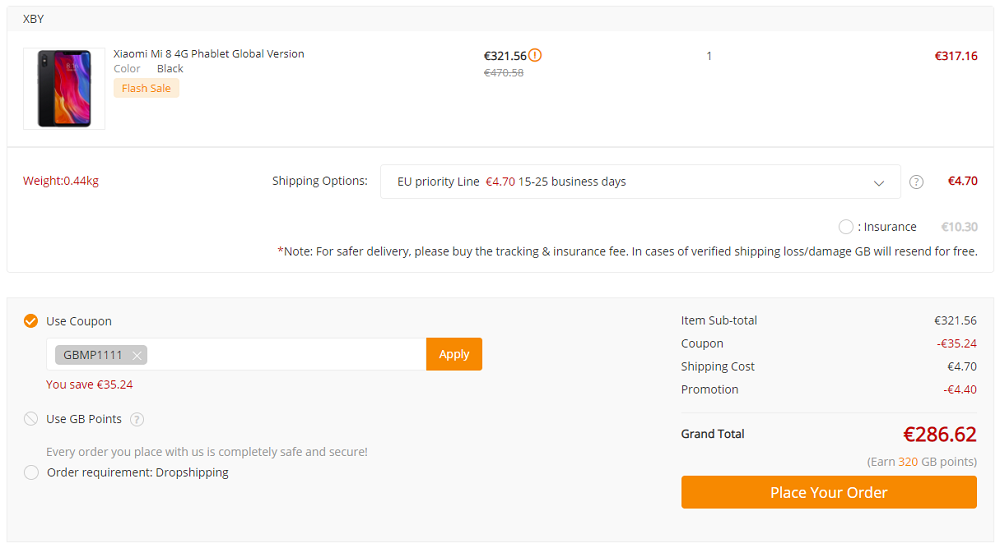Open the shipping options help question mark
This screenshot has height=548, width=1000.
point(916,182)
